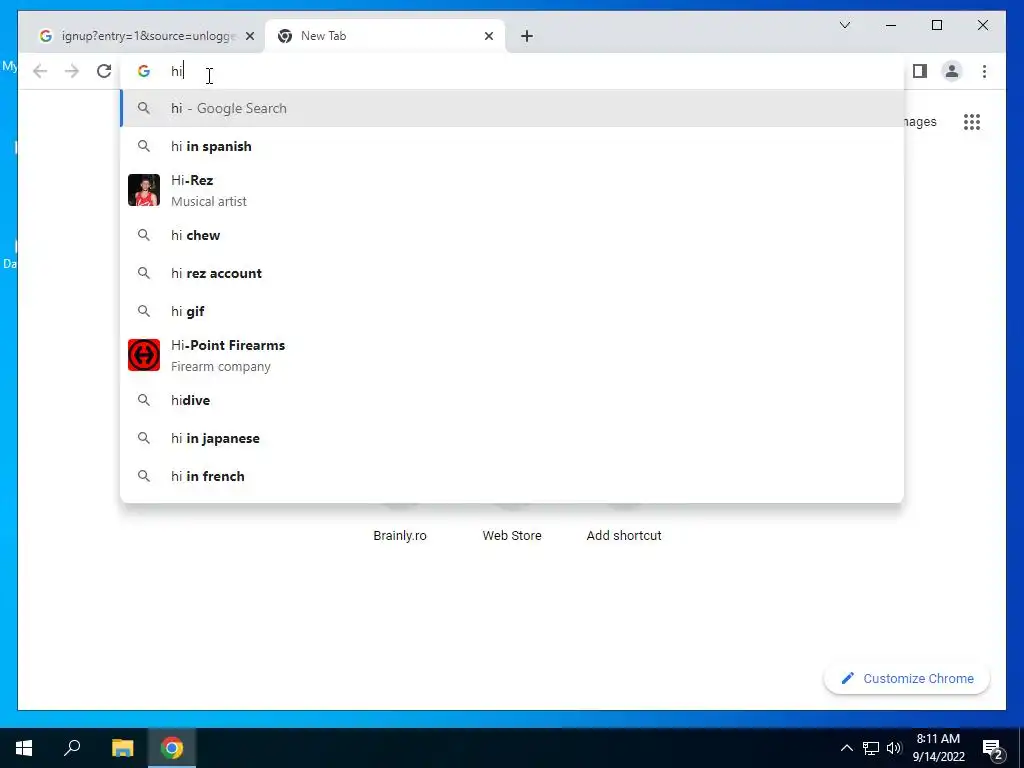
Task: Choose the 'hi in spanish' suggestion
Action: (x=512, y=146)
